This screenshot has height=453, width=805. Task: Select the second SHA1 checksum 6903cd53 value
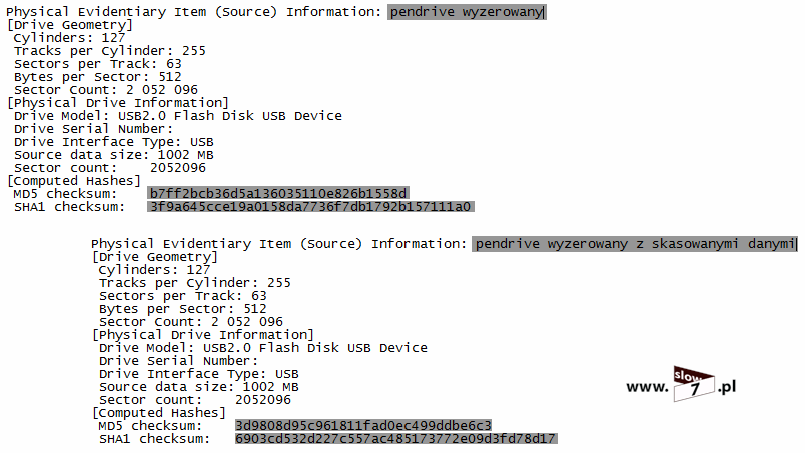(x=396, y=439)
